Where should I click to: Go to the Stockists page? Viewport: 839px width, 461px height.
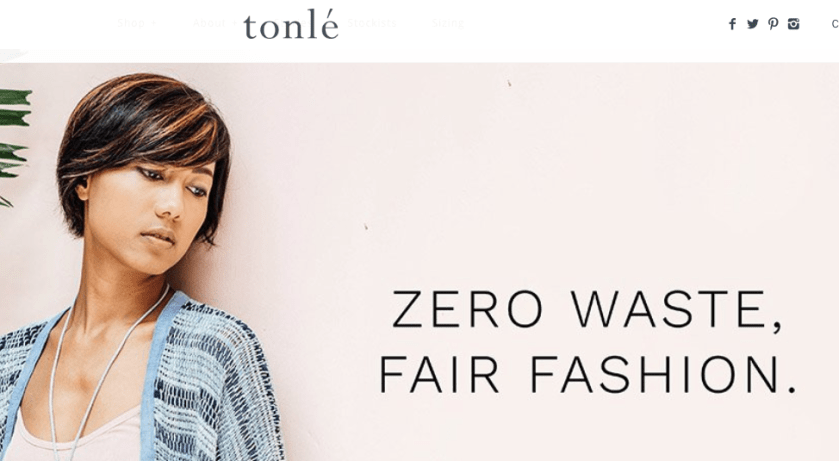[372, 23]
